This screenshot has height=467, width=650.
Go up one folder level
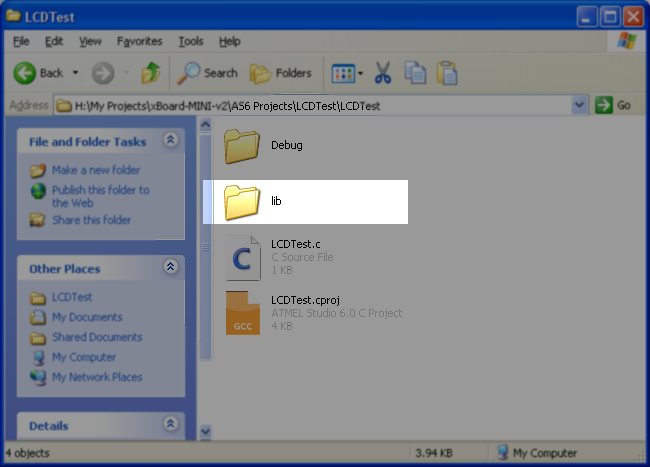150,73
